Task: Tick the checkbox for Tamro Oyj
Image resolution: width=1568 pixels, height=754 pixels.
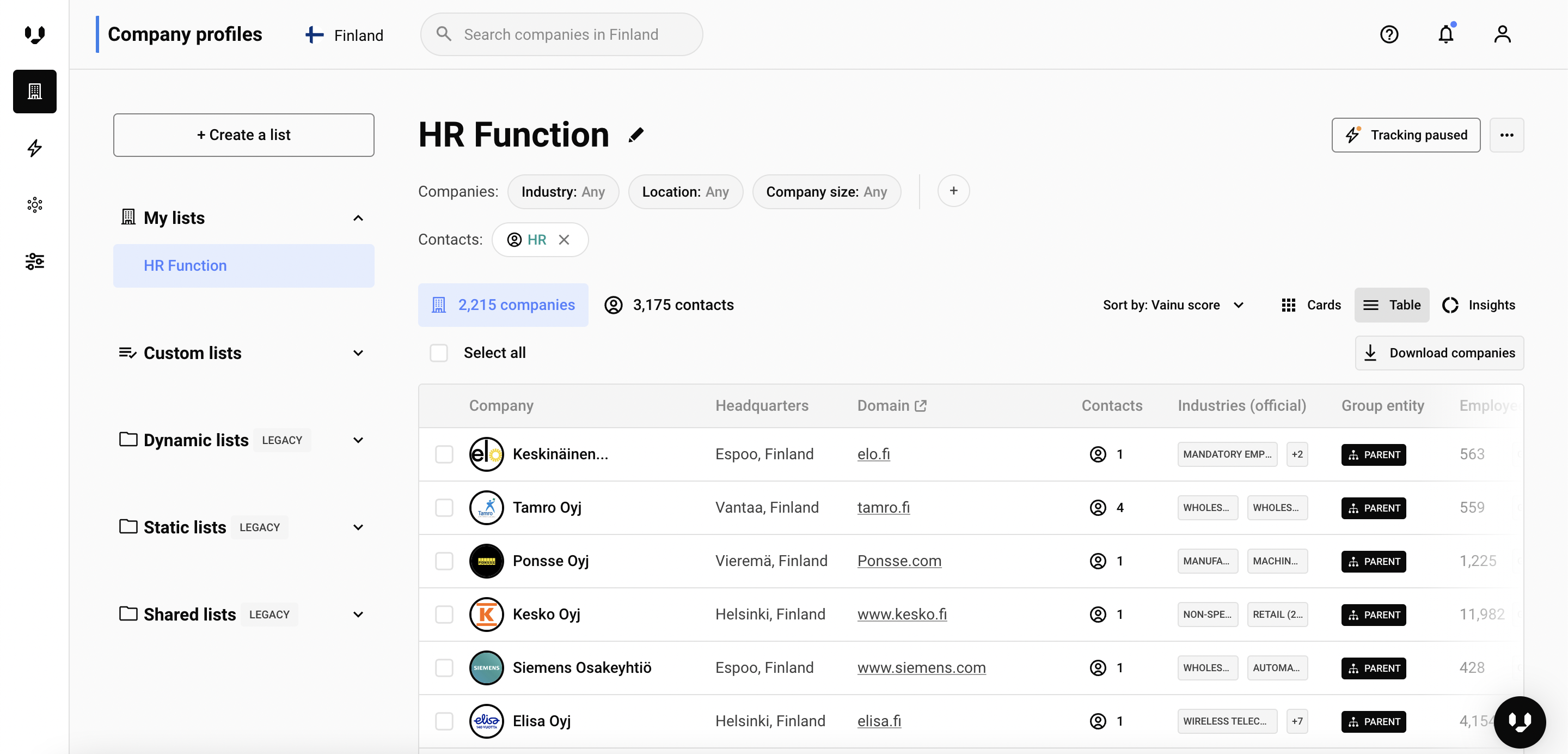Action: [x=444, y=507]
